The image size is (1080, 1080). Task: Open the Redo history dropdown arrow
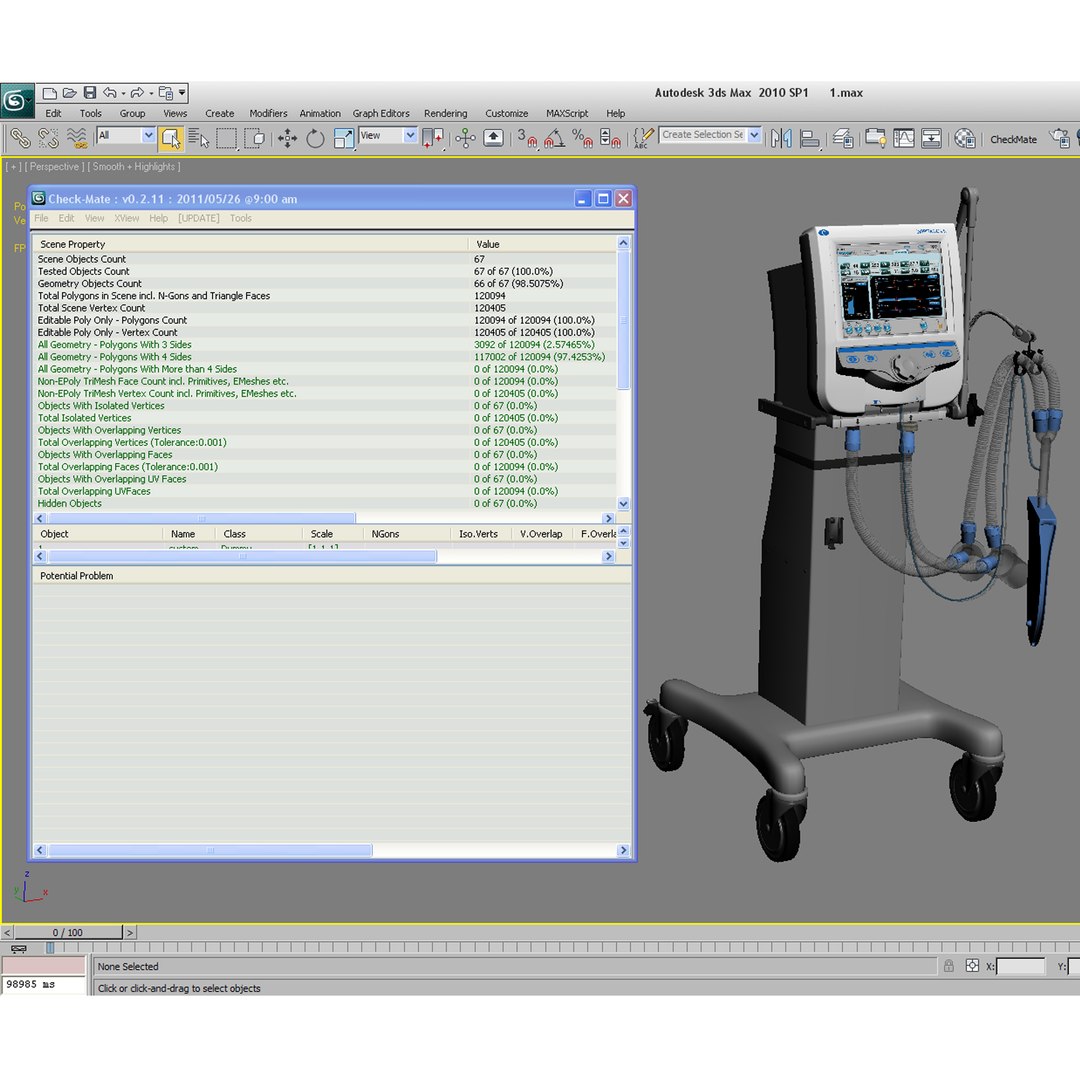pos(150,93)
